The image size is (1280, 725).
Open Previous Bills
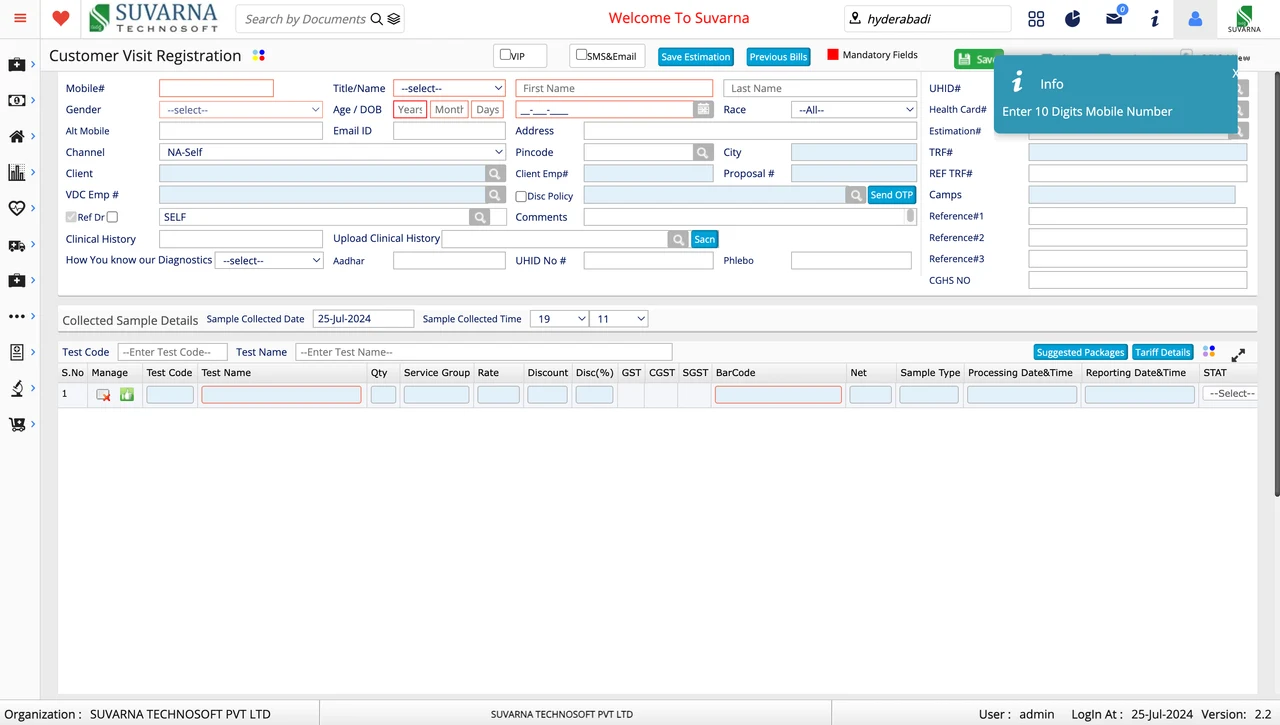coord(778,57)
